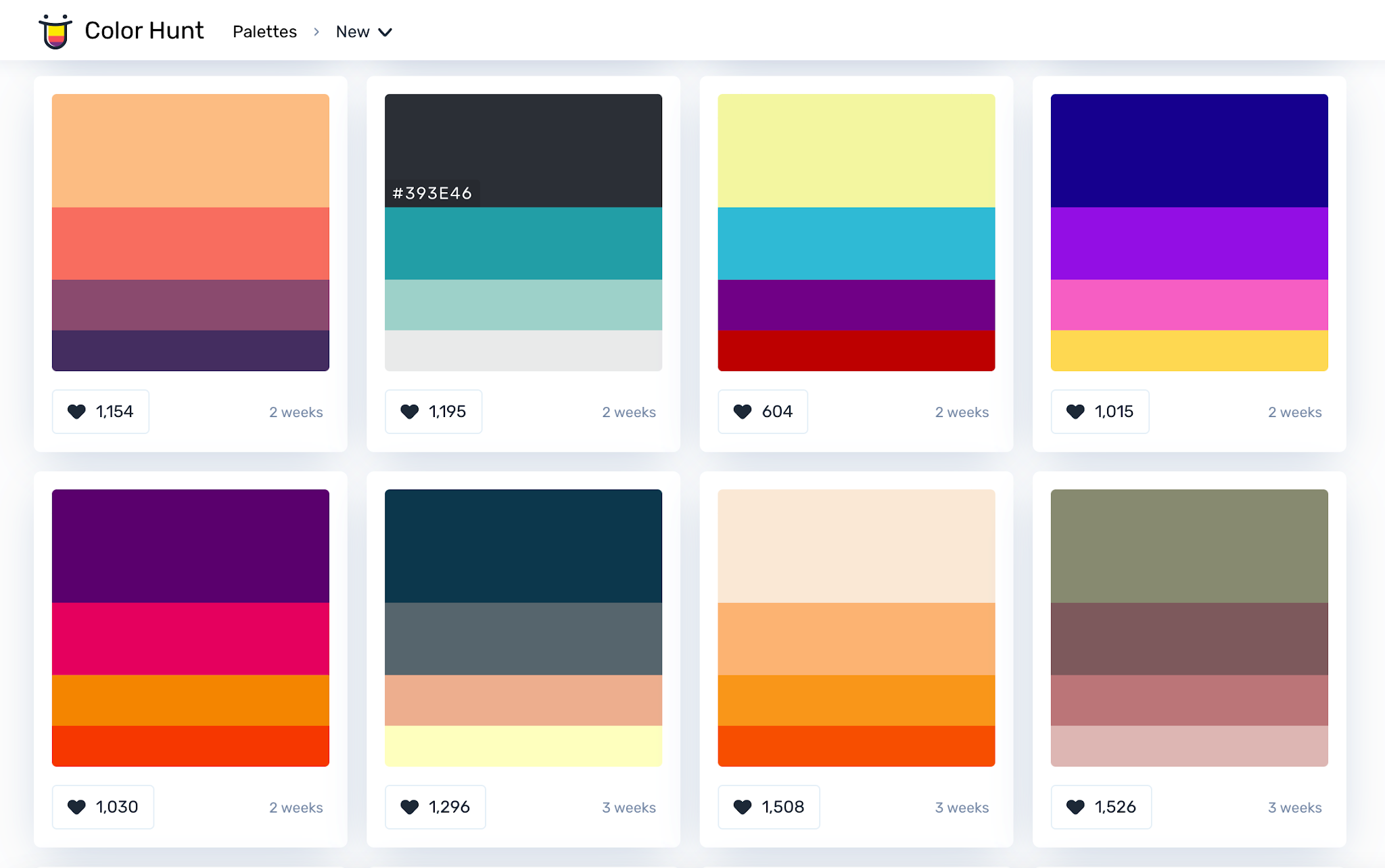Select the dark red bottom swatch
Image resolution: width=1385 pixels, height=868 pixels.
coord(856,350)
